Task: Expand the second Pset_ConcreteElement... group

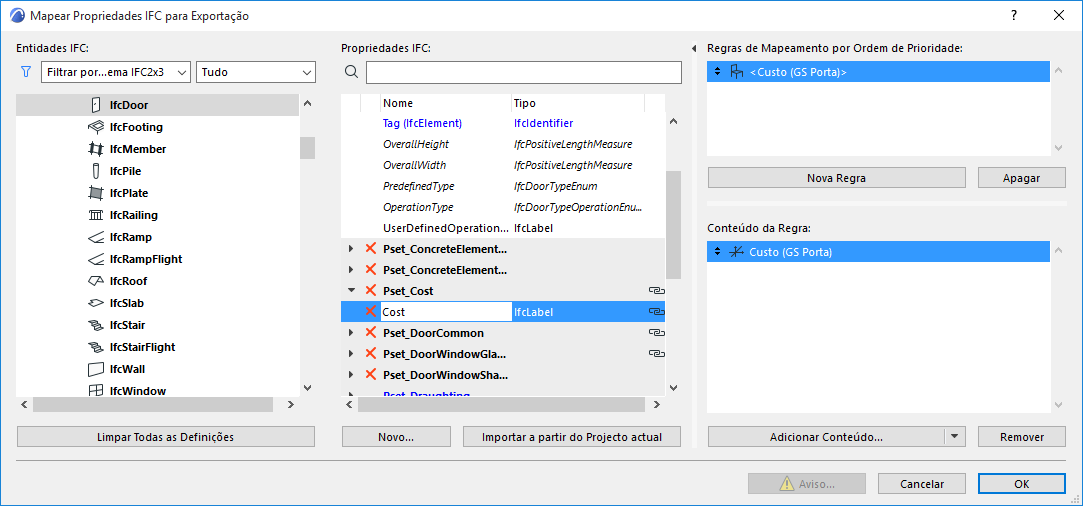Action: [x=351, y=270]
